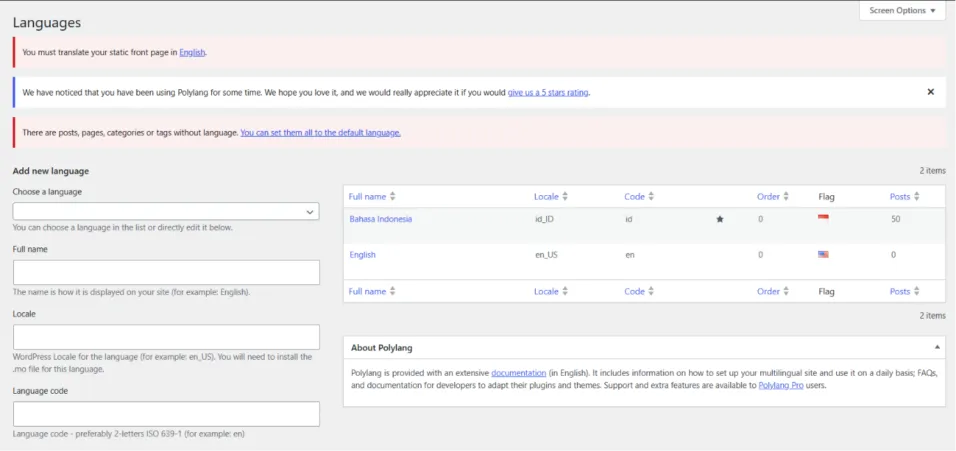Focus the Locale input field

(x=166, y=337)
